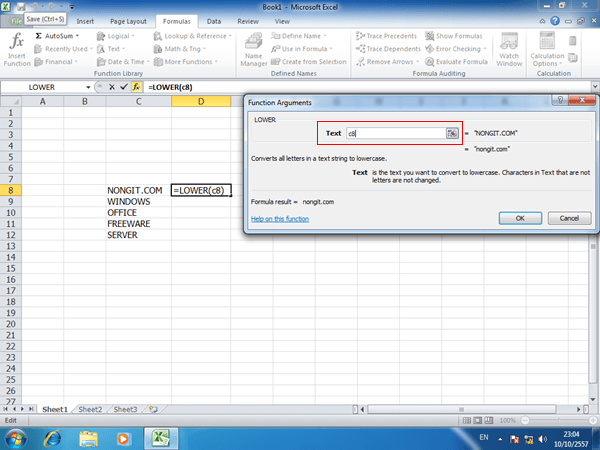Click the dialog help question mark button

(x=560, y=100)
